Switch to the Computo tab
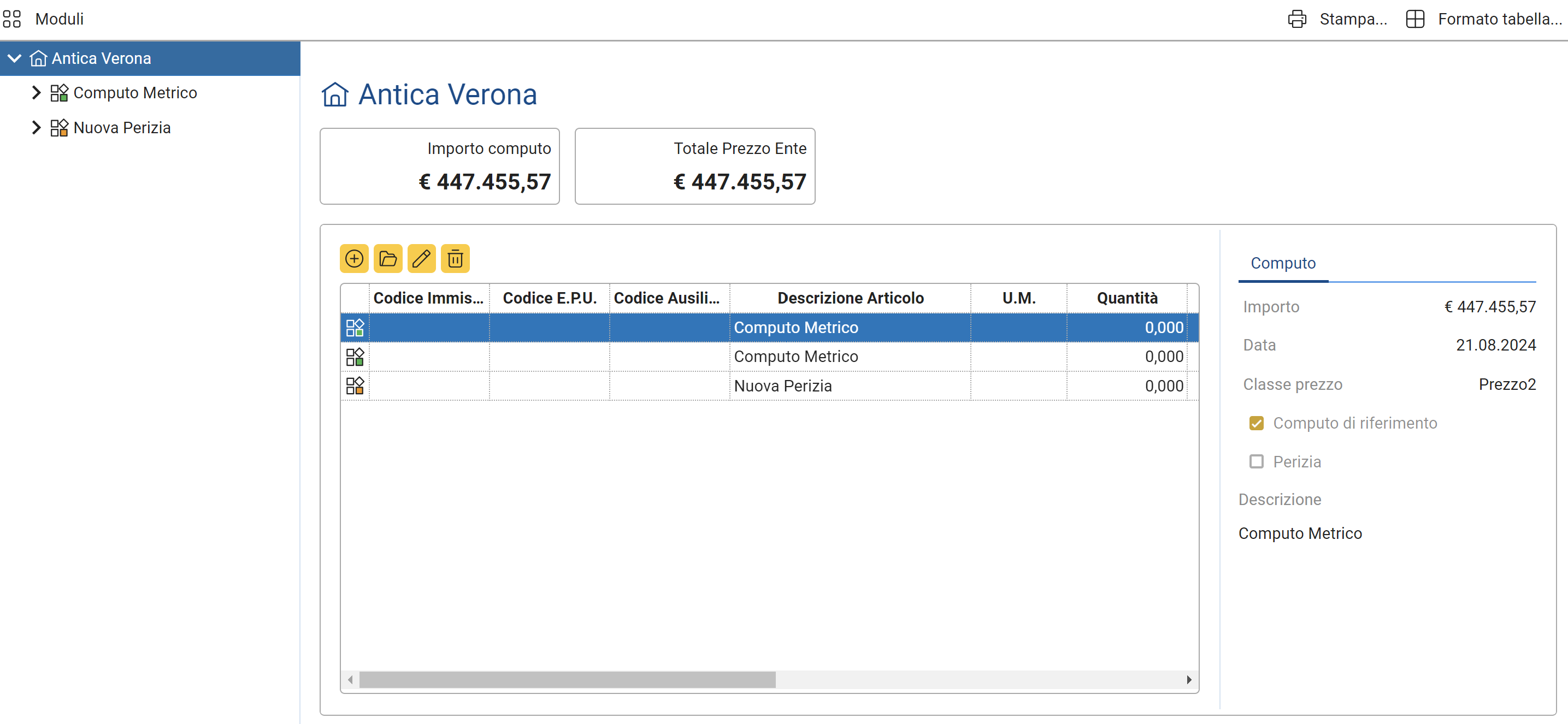This screenshot has width=1568, height=724. [1282, 263]
